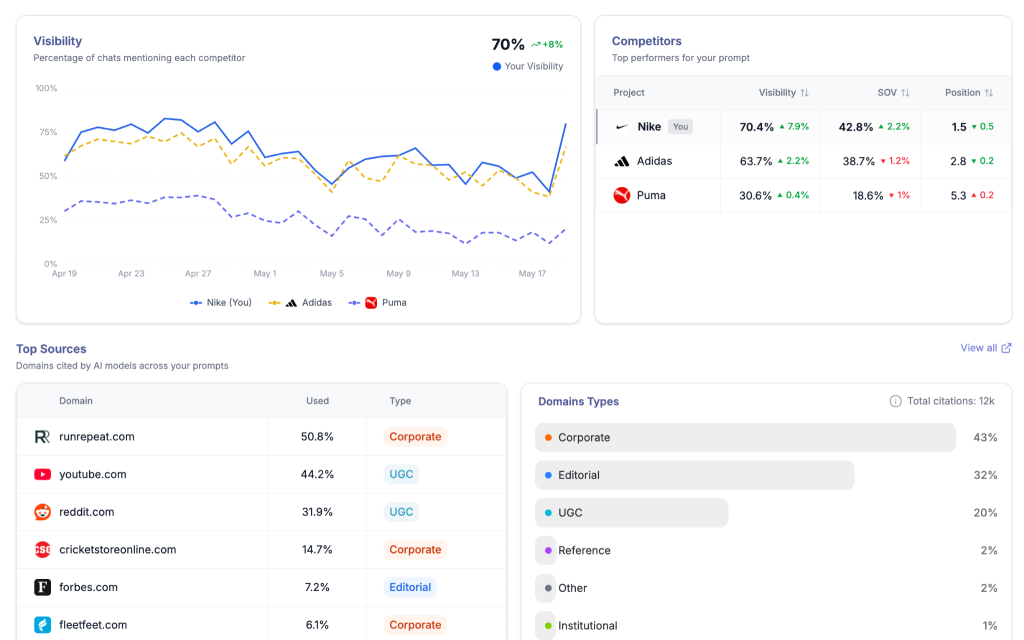Click the UGC tag on youtube.com row

(x=401, y=474)
